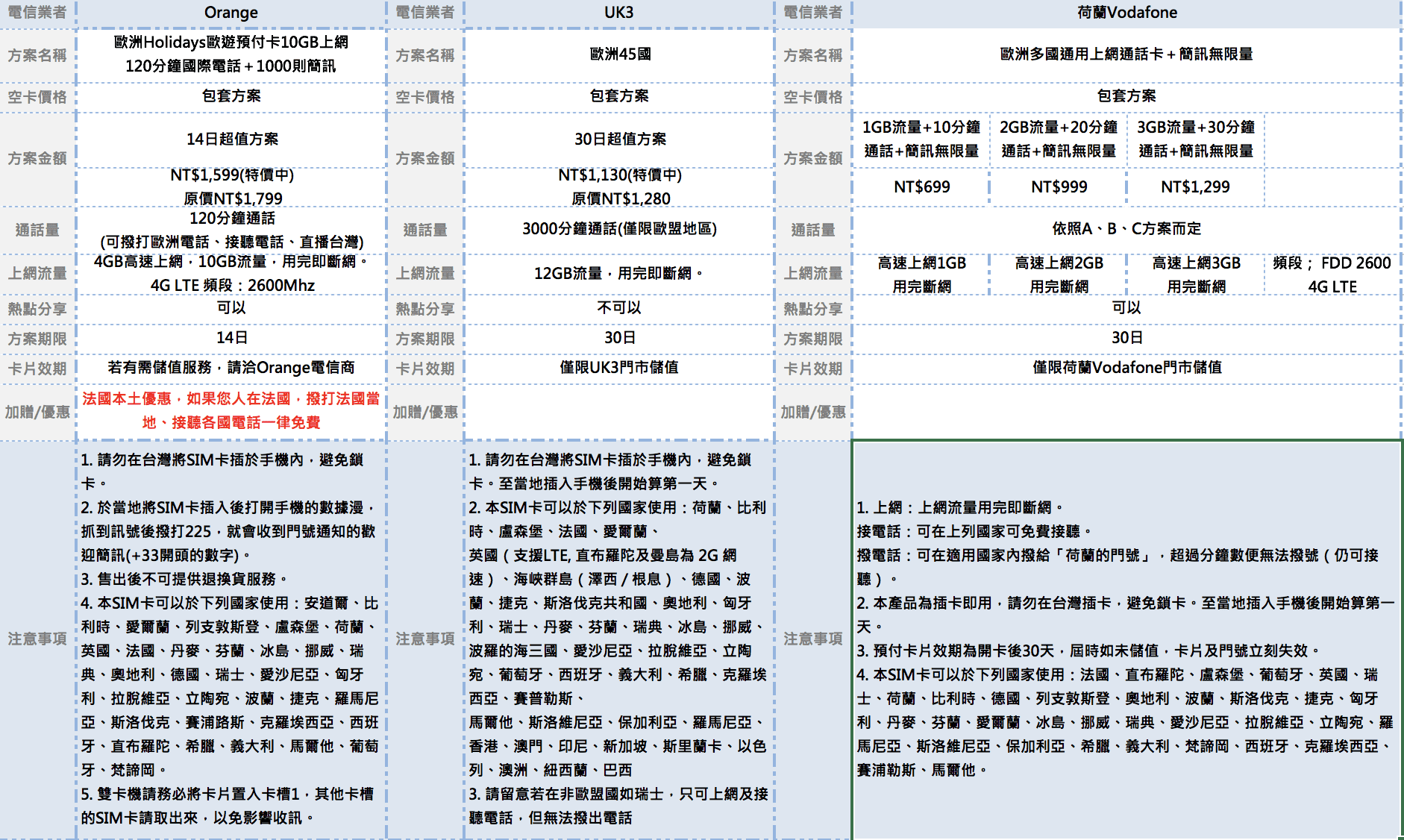Image resolution: width=1404 pixels, height=840 pixels.
Task: Click the 12GB流量，用完即斷網 cell
Action: coord(619,274)
